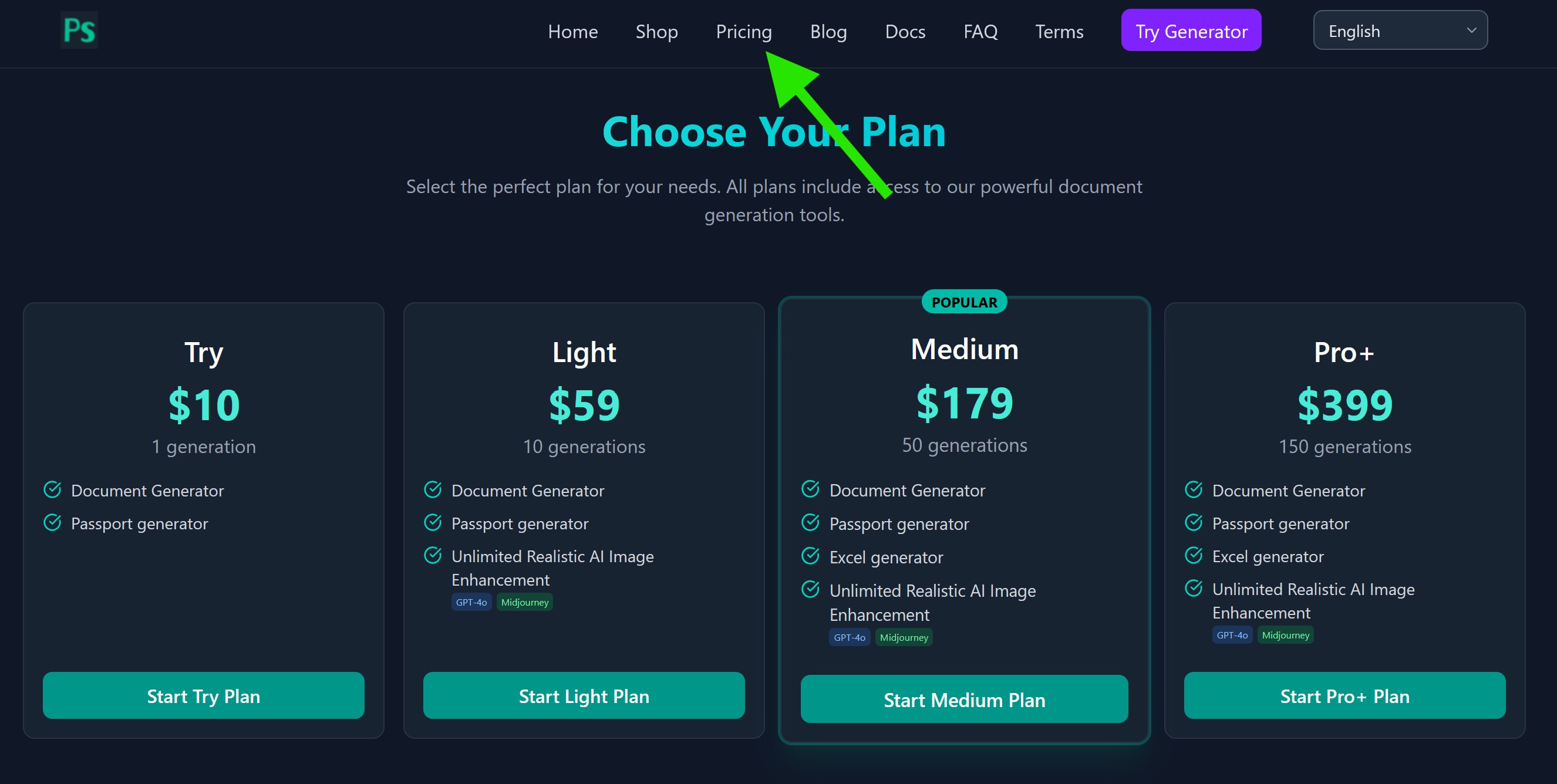Click the Midjourney badge in the Pro+ plan
The width and height of the screenshot is (1557, 784).
[x=1285, y=635]
